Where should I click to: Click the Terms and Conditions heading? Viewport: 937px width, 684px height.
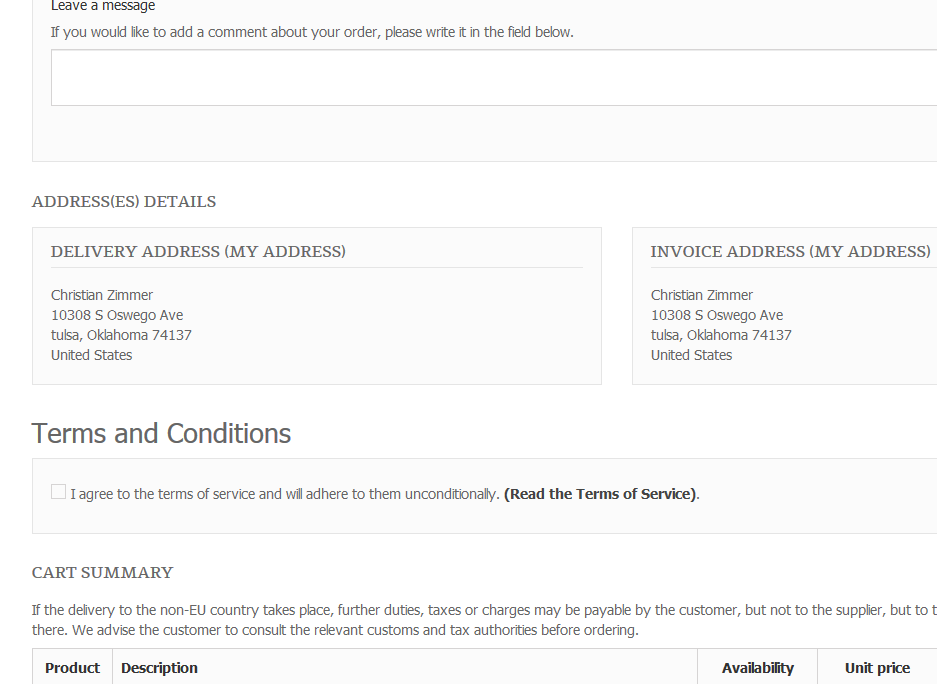(161, 434)
